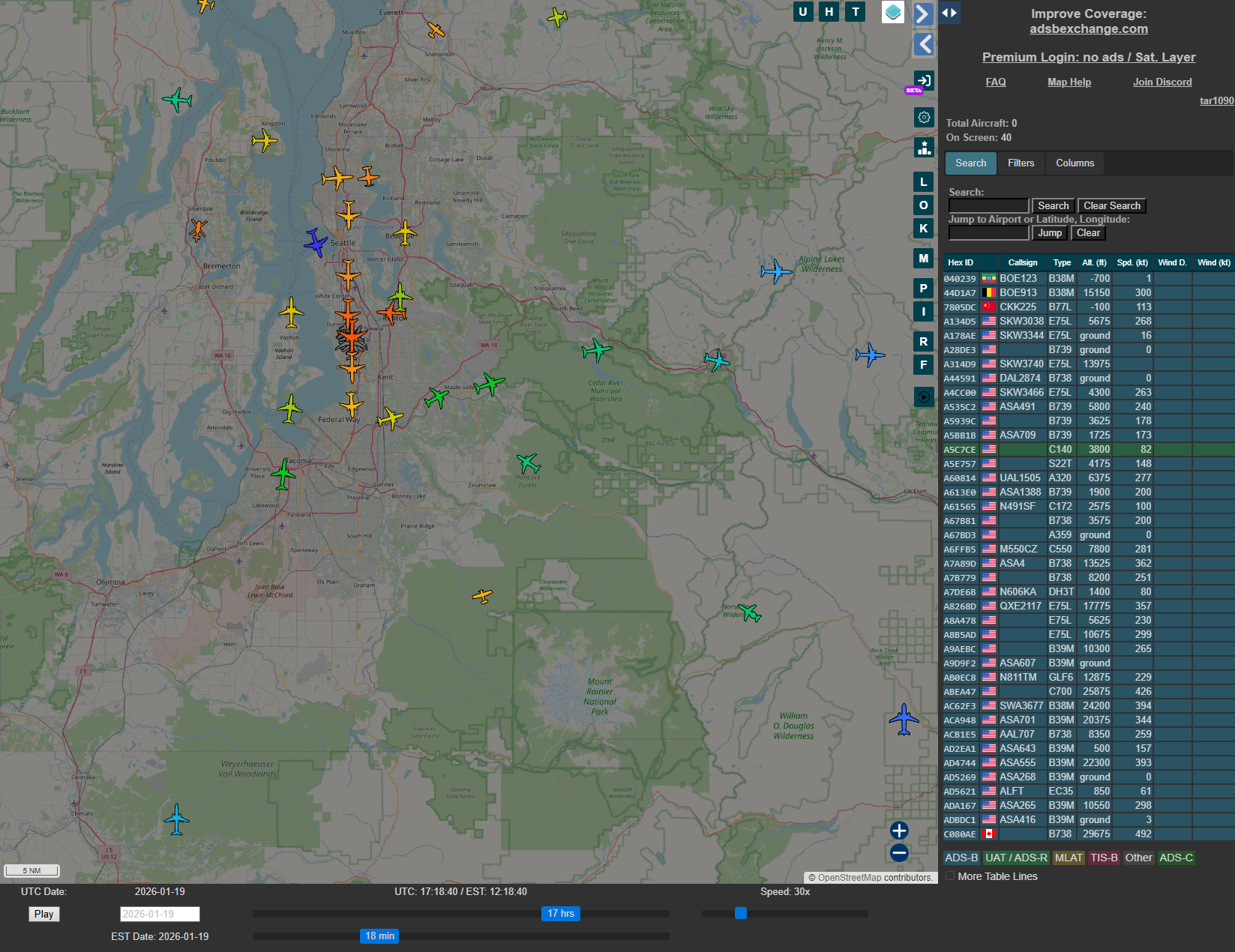This screenshot has width=1235, height=952.
Task: Click the blue aircraft near Seattle label
Action: (316, 244)
